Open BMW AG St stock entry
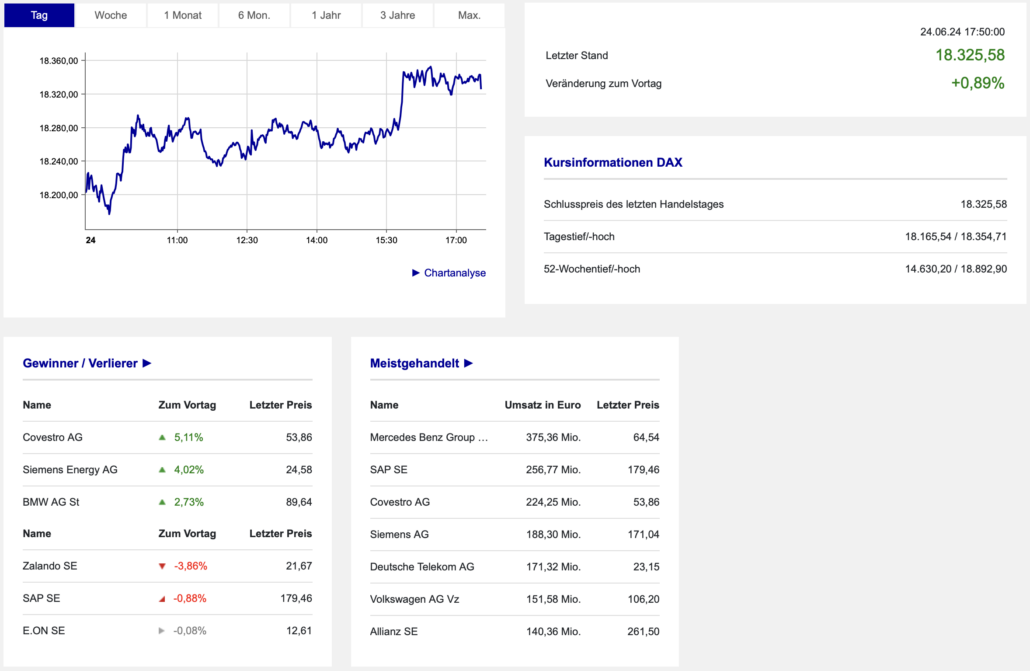Screen dimensions: 1030x671 point(51,502)
